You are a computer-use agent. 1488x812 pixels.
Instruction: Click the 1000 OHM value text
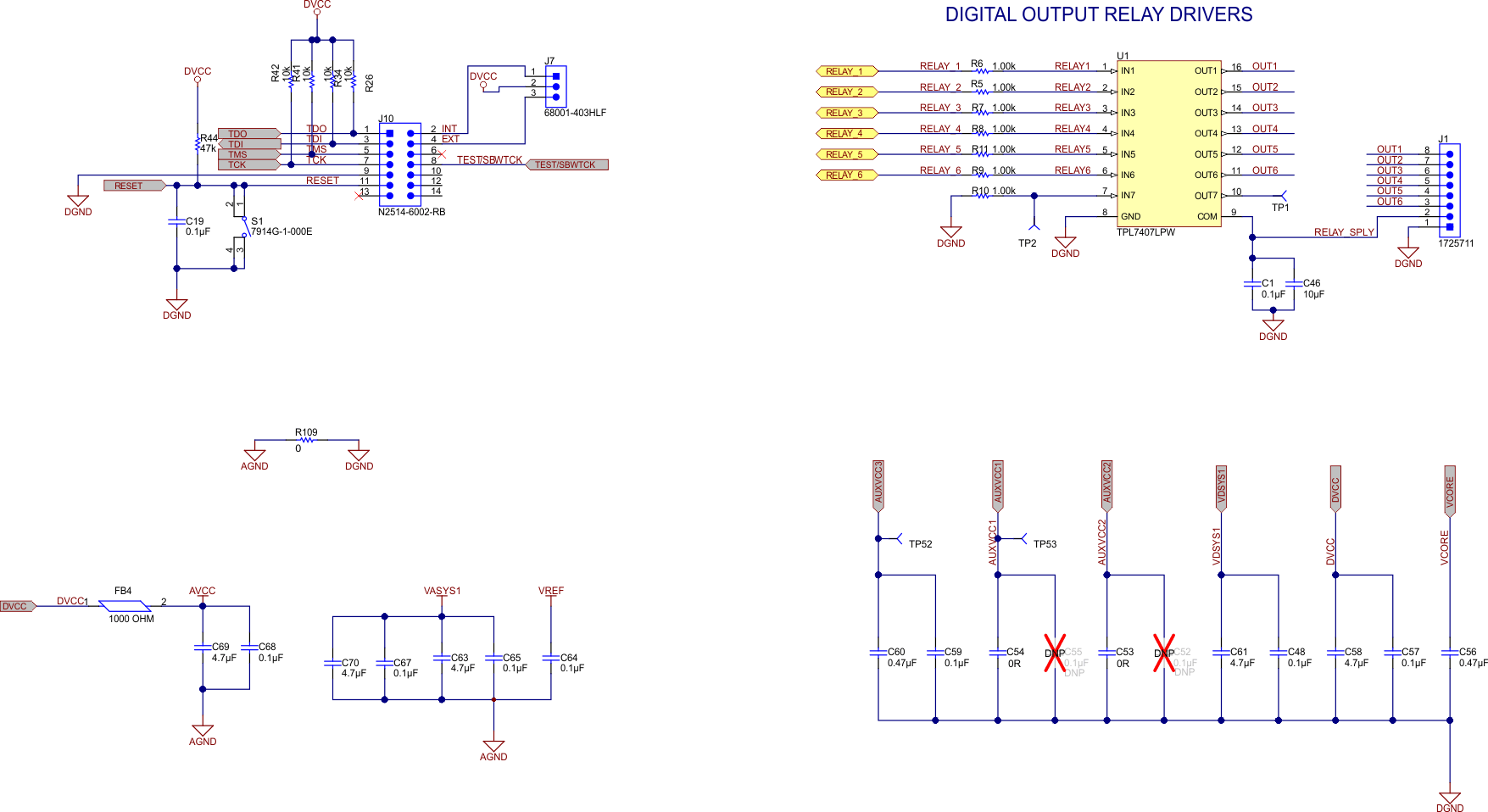pos(131,619)
